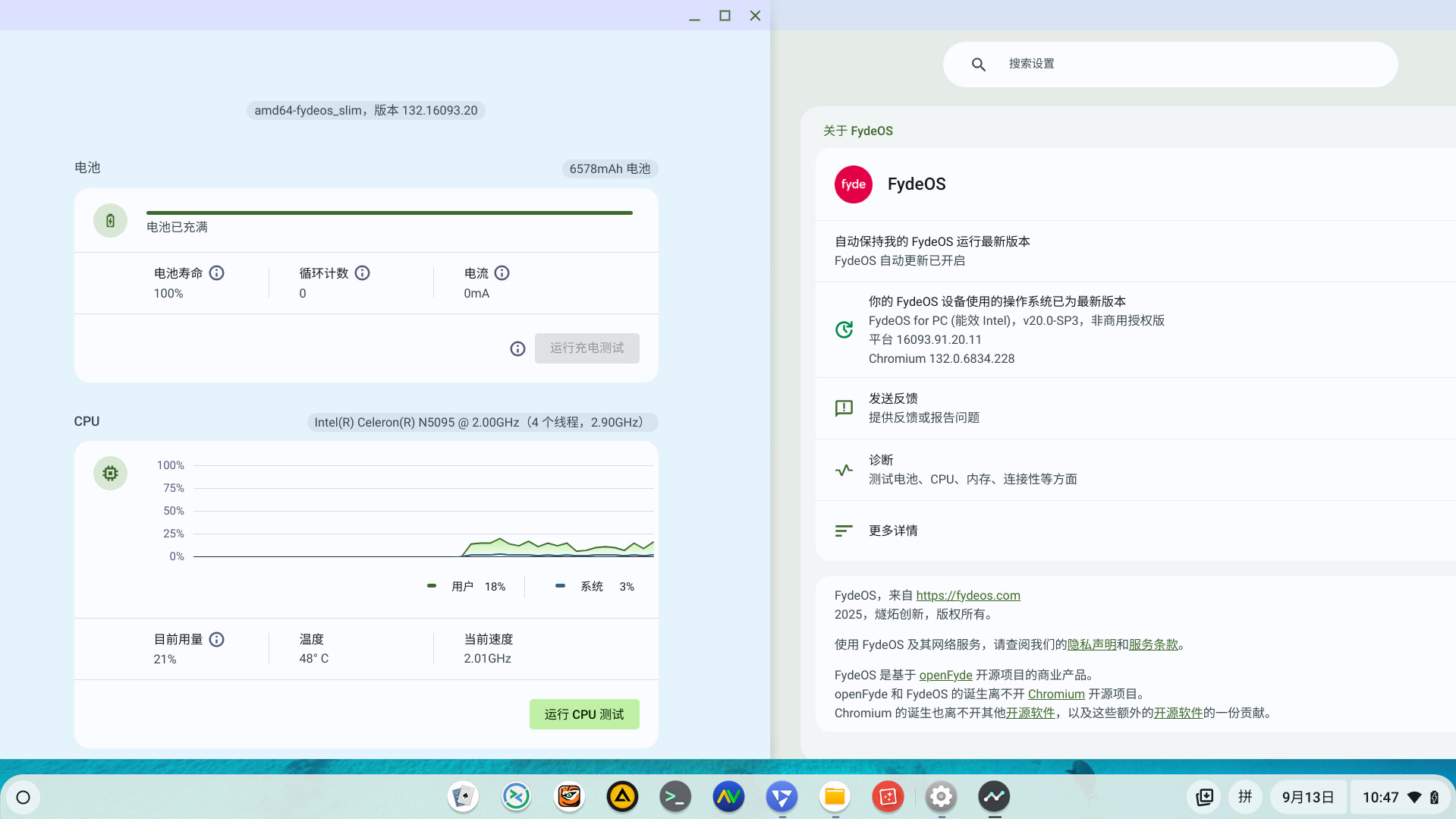Click the holding space tray icon
The image size is (1456, 819).
[x=1204, y=797]
